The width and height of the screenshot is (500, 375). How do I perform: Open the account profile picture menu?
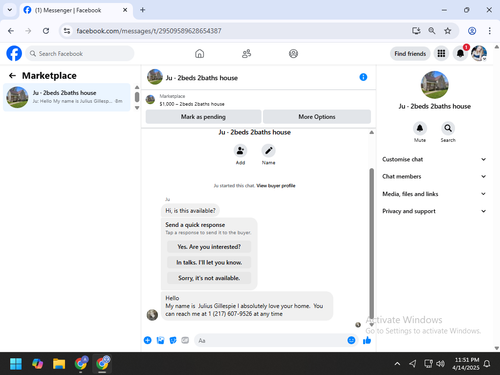(x=479, y=53)
